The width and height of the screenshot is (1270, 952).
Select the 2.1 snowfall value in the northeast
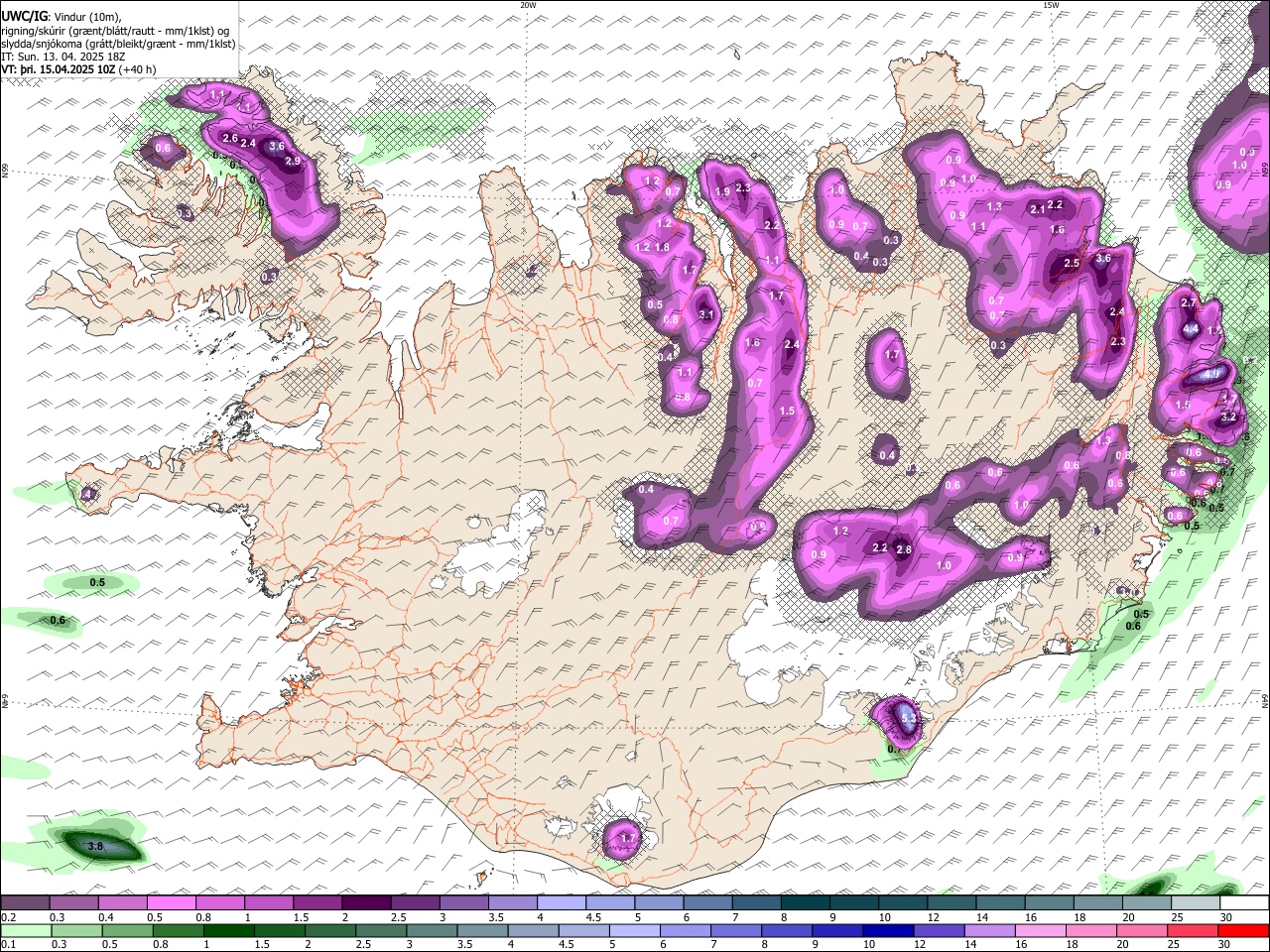tap(1038, 209)
